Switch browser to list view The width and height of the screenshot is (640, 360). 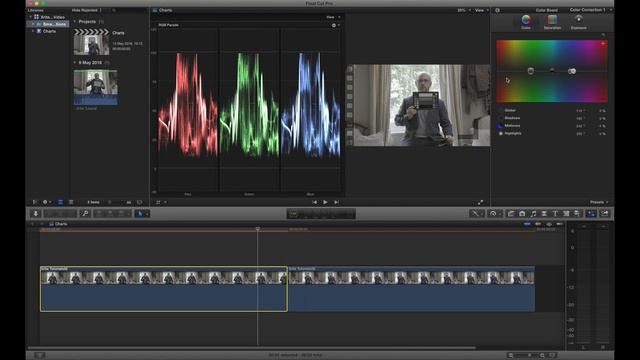coord(71,202)
